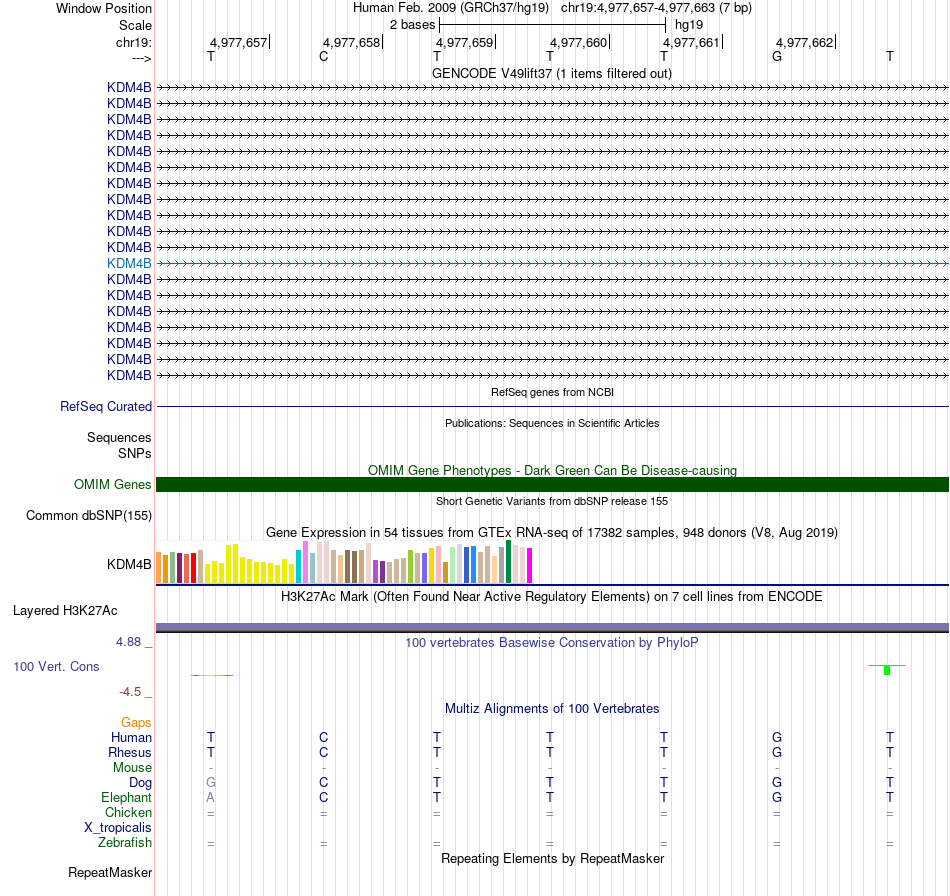Click the hg19 label beside the scale bar
The image size is (950, 896).
tap(689, 25)
